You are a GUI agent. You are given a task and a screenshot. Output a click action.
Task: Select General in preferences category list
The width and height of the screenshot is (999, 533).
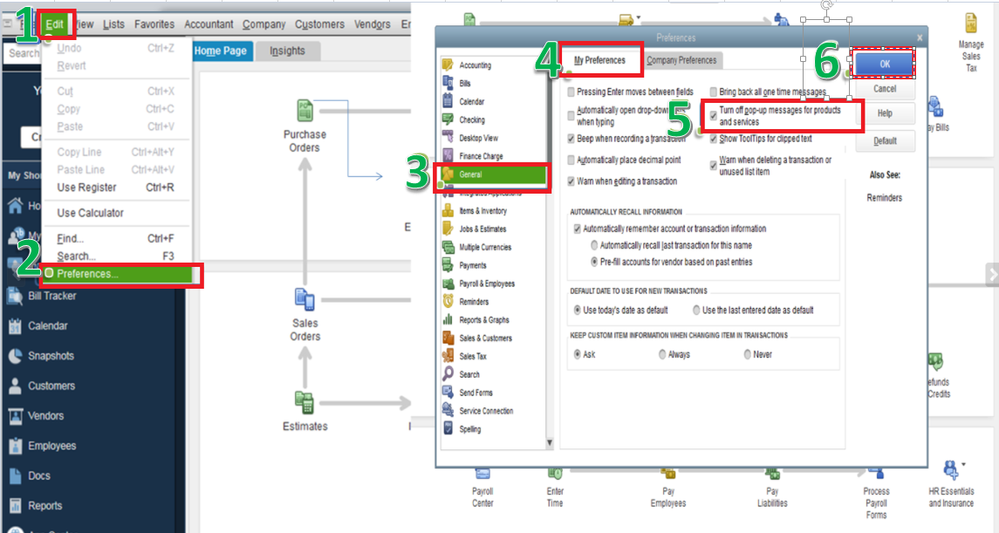(493, 174)
